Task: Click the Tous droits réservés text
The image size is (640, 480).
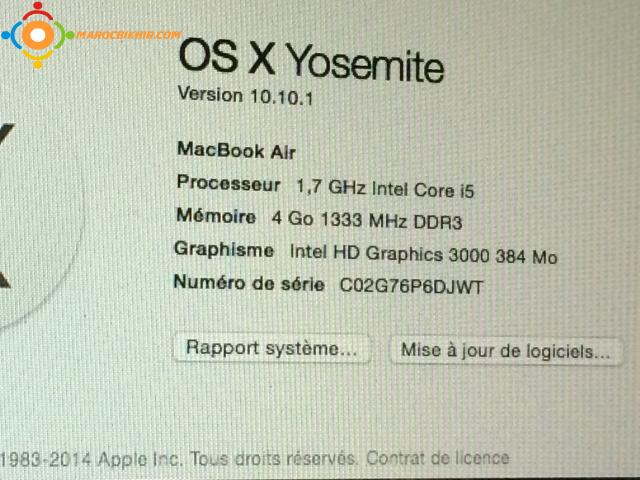Action: 273,458
